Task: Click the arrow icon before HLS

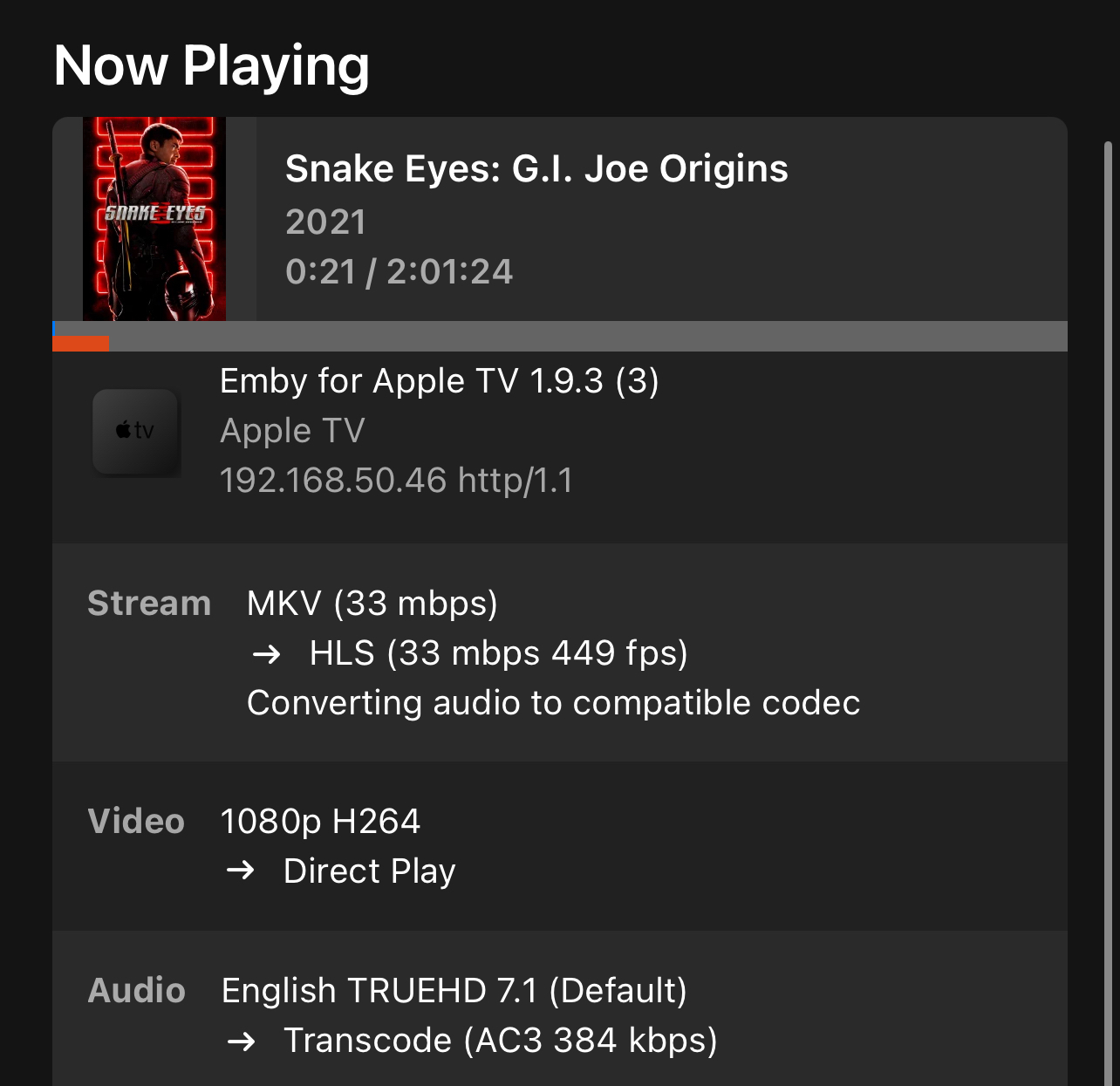Action: 266,653
